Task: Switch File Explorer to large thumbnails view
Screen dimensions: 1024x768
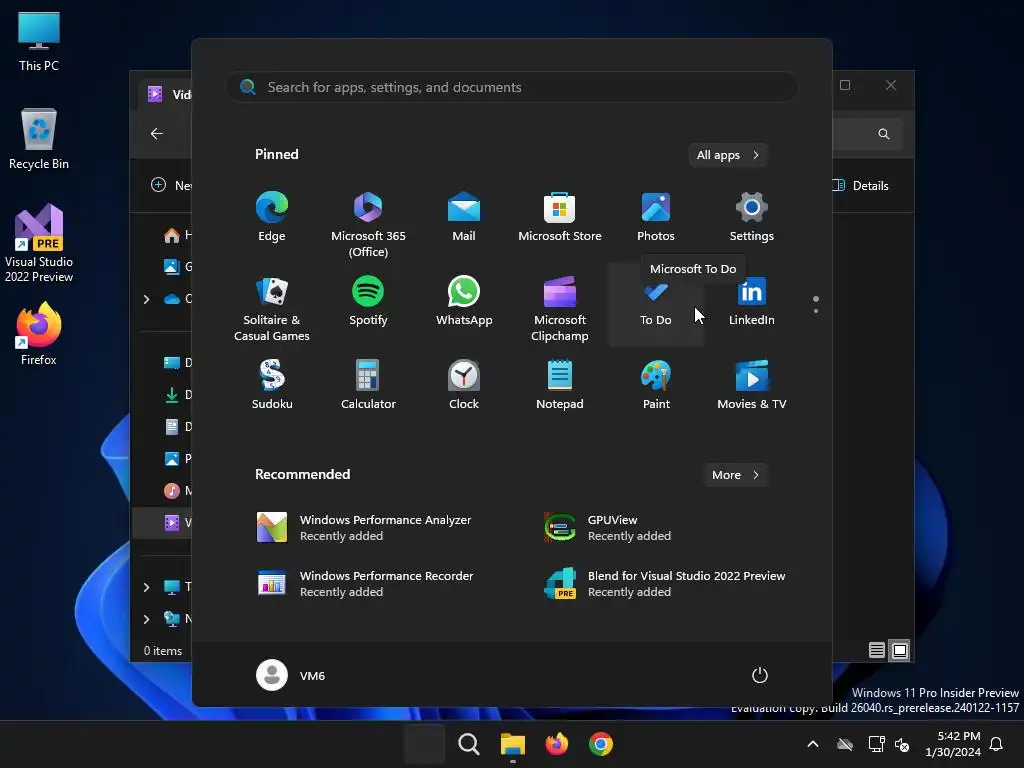Action: tap(899, 650)
